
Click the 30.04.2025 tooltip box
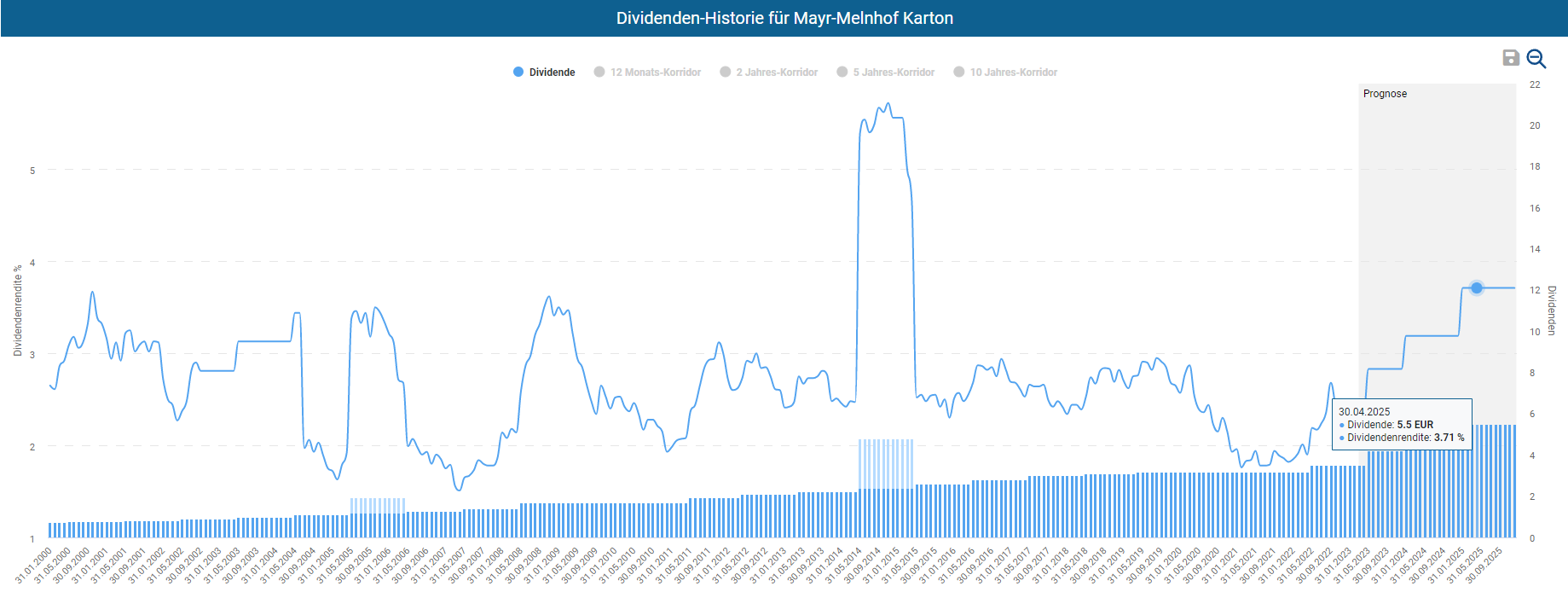[x=1401, y=424]
